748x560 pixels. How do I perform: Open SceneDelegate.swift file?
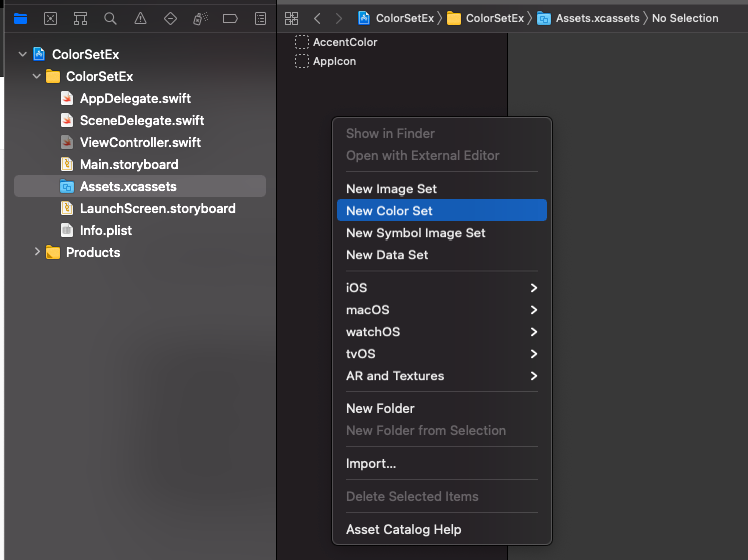coord(142,120)
